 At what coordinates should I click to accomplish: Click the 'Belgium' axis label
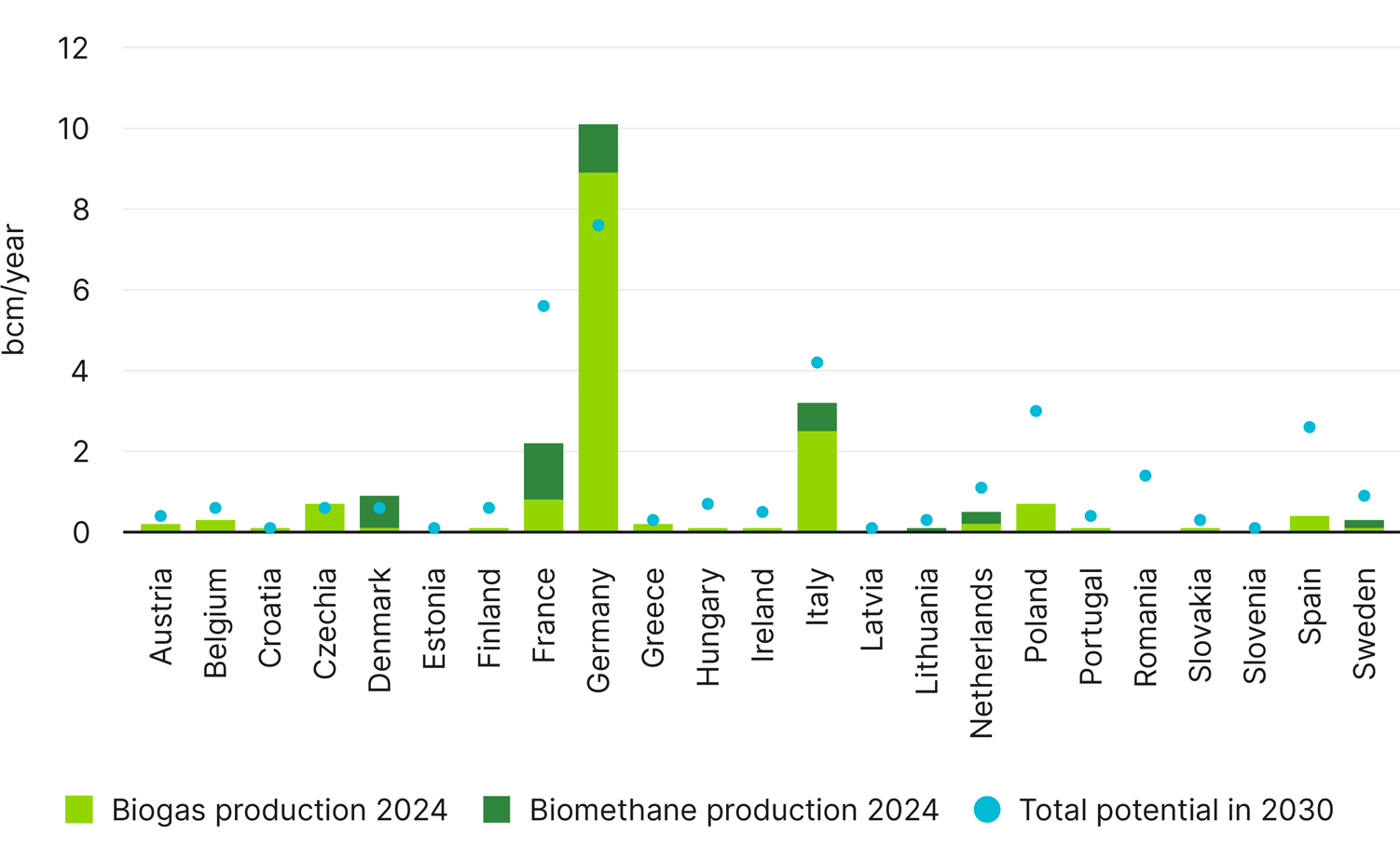(215, 623)
